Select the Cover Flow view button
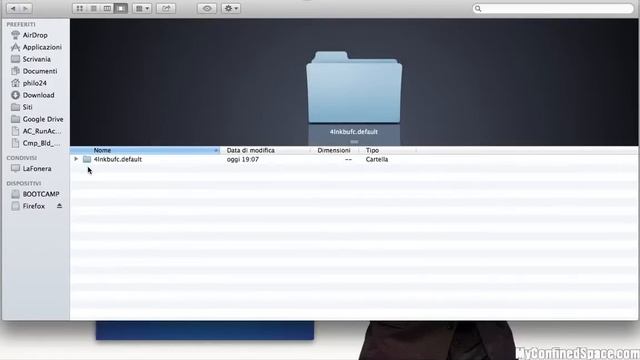 tap(121, 8)
